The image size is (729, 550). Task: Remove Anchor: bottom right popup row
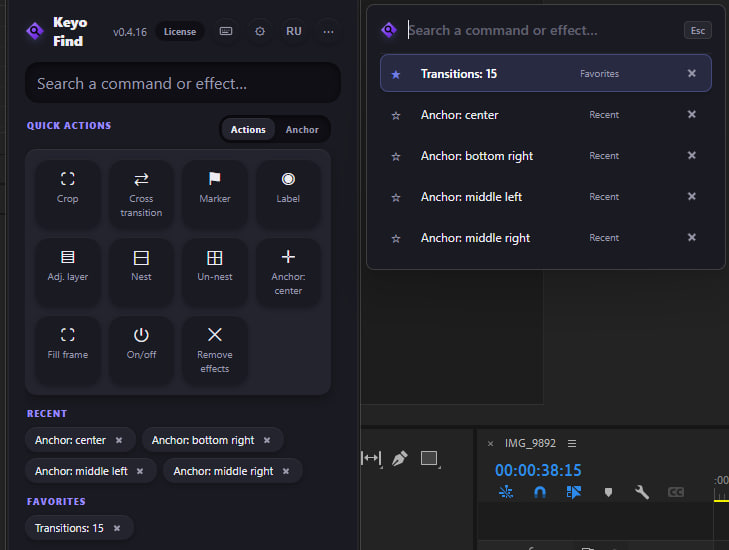tap(692, 155)
